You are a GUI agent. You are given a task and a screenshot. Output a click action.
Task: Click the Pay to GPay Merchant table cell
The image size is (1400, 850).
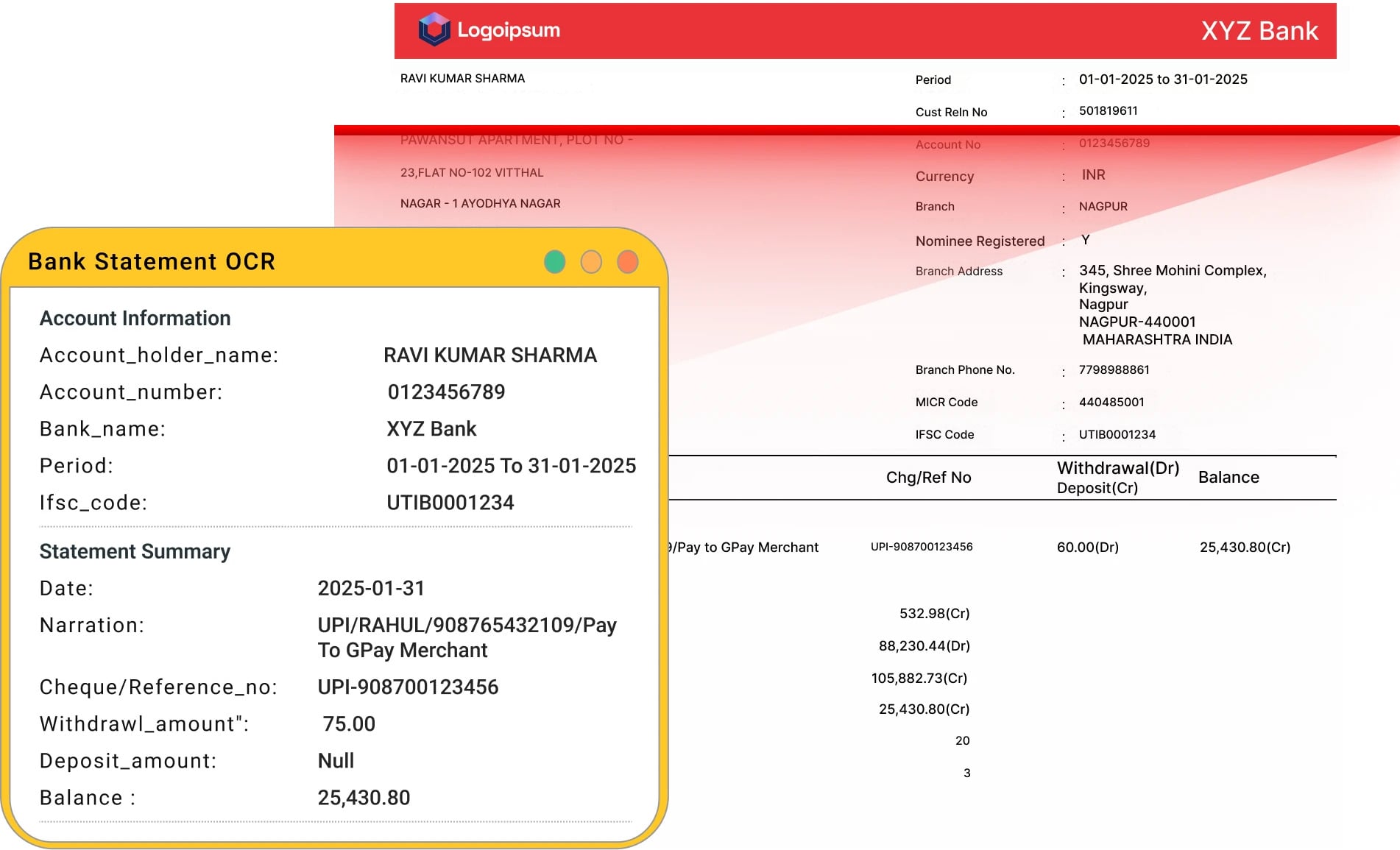[745, 547]
